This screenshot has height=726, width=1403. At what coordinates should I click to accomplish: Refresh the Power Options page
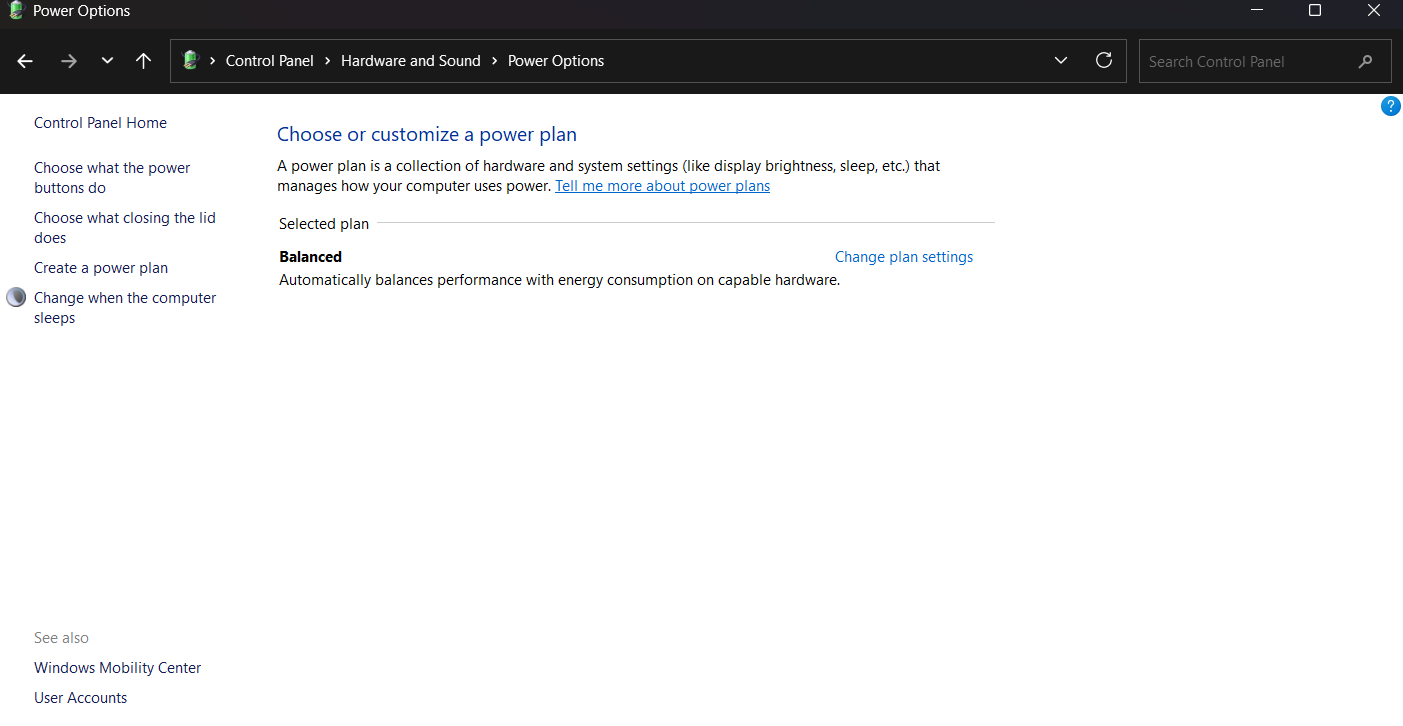[x=1104, y=60]
